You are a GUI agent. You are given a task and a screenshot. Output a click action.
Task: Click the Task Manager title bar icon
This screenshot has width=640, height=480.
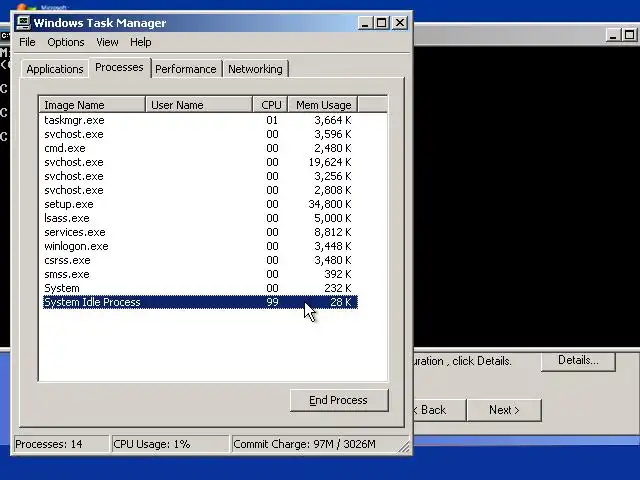(23, 23)
